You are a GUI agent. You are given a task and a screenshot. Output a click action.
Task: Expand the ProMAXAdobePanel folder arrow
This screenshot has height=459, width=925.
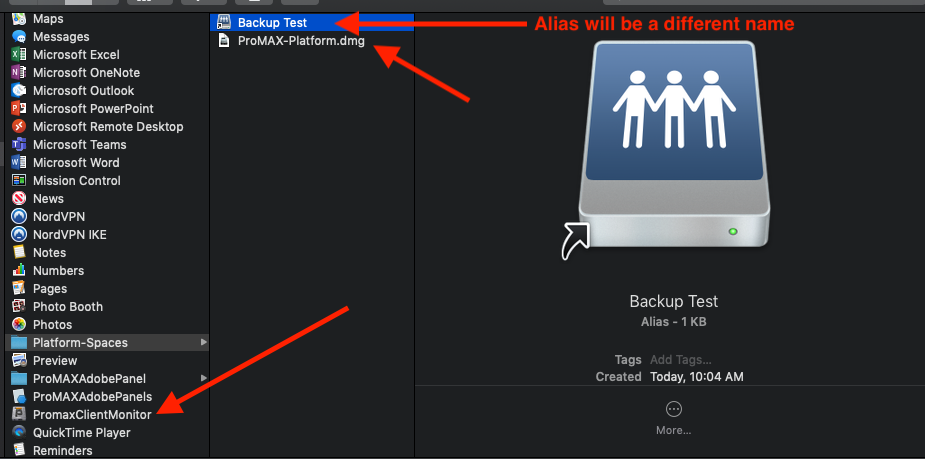click(204, 378)
